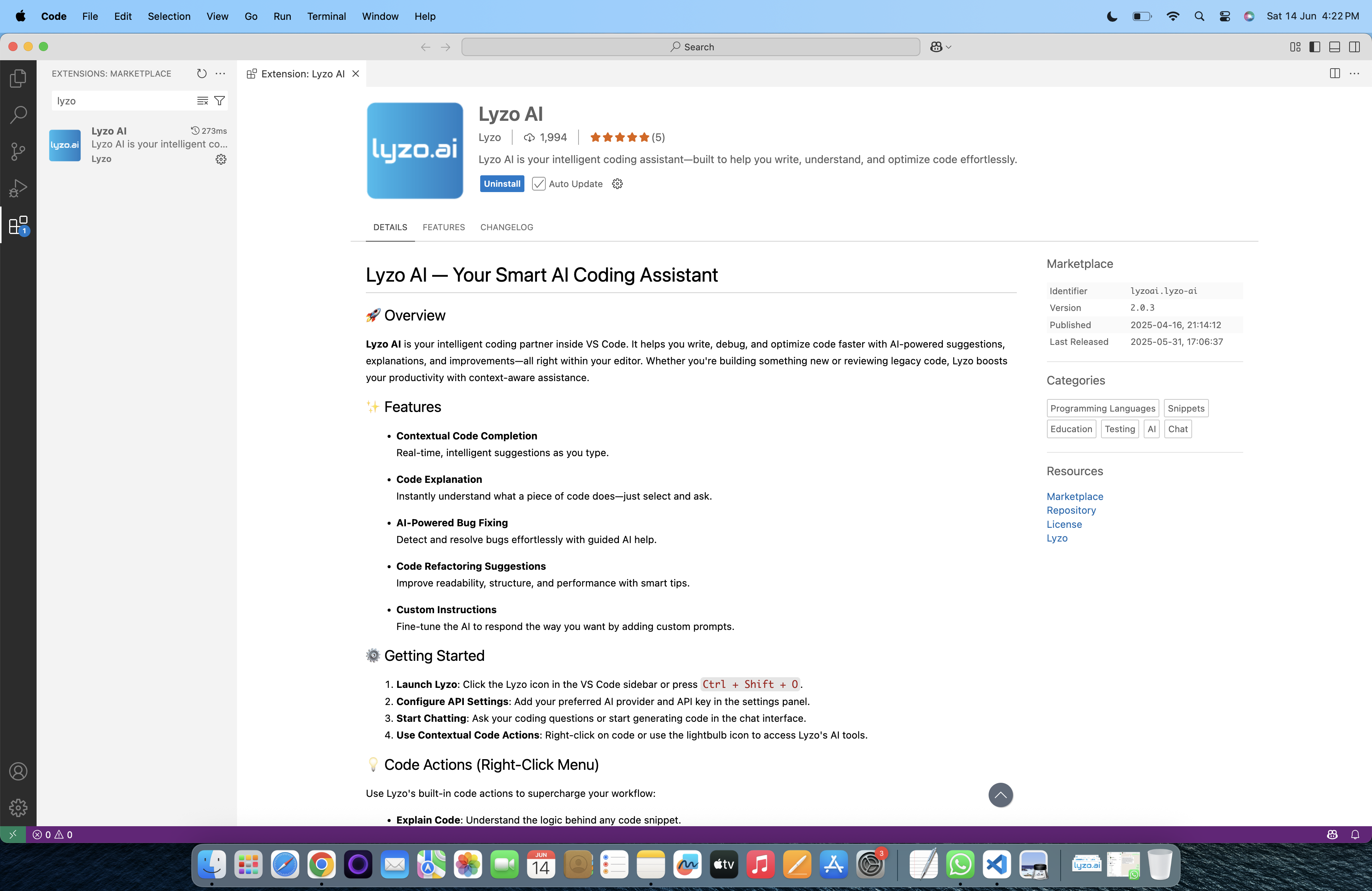Viewport: 1372px width, 891px height.
Task: Open the Extensions view icon
Action: coord(18,225)
